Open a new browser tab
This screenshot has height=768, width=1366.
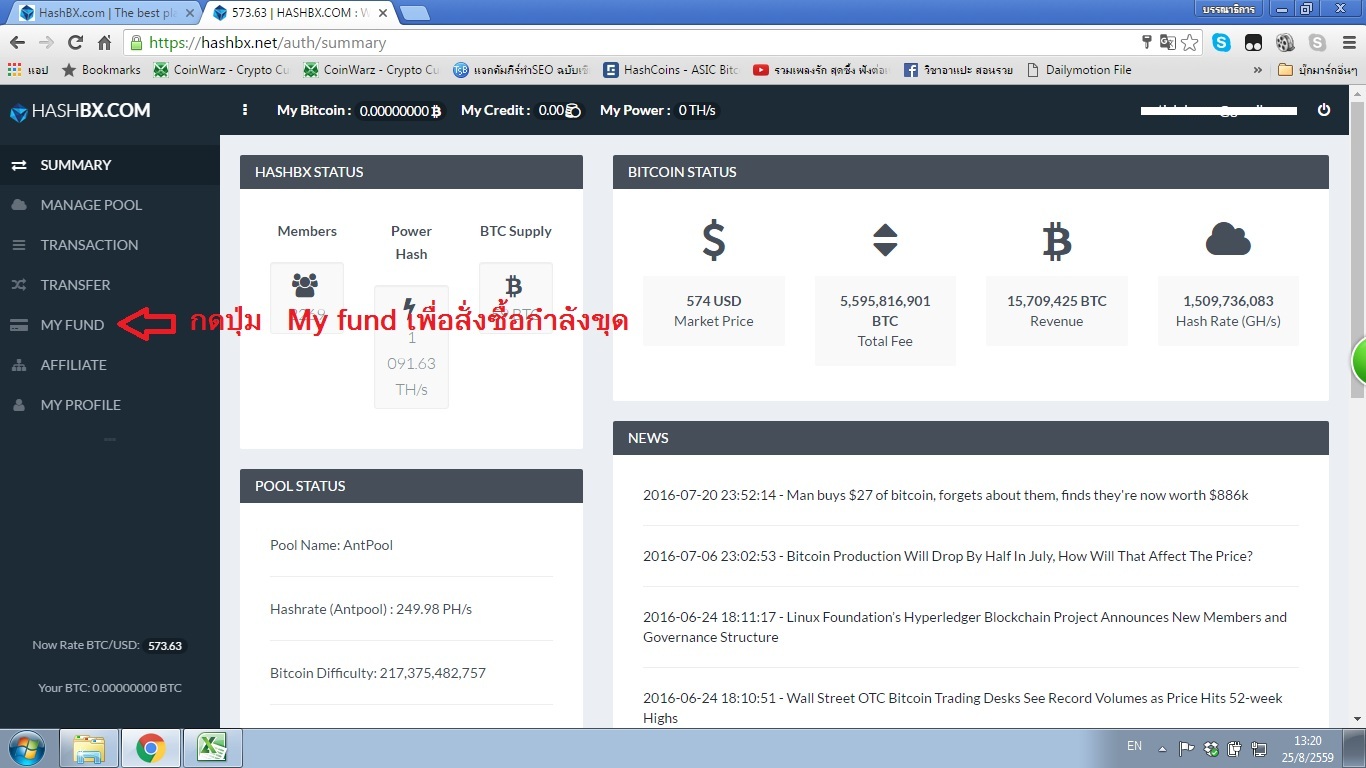click(x=415, y=13)
